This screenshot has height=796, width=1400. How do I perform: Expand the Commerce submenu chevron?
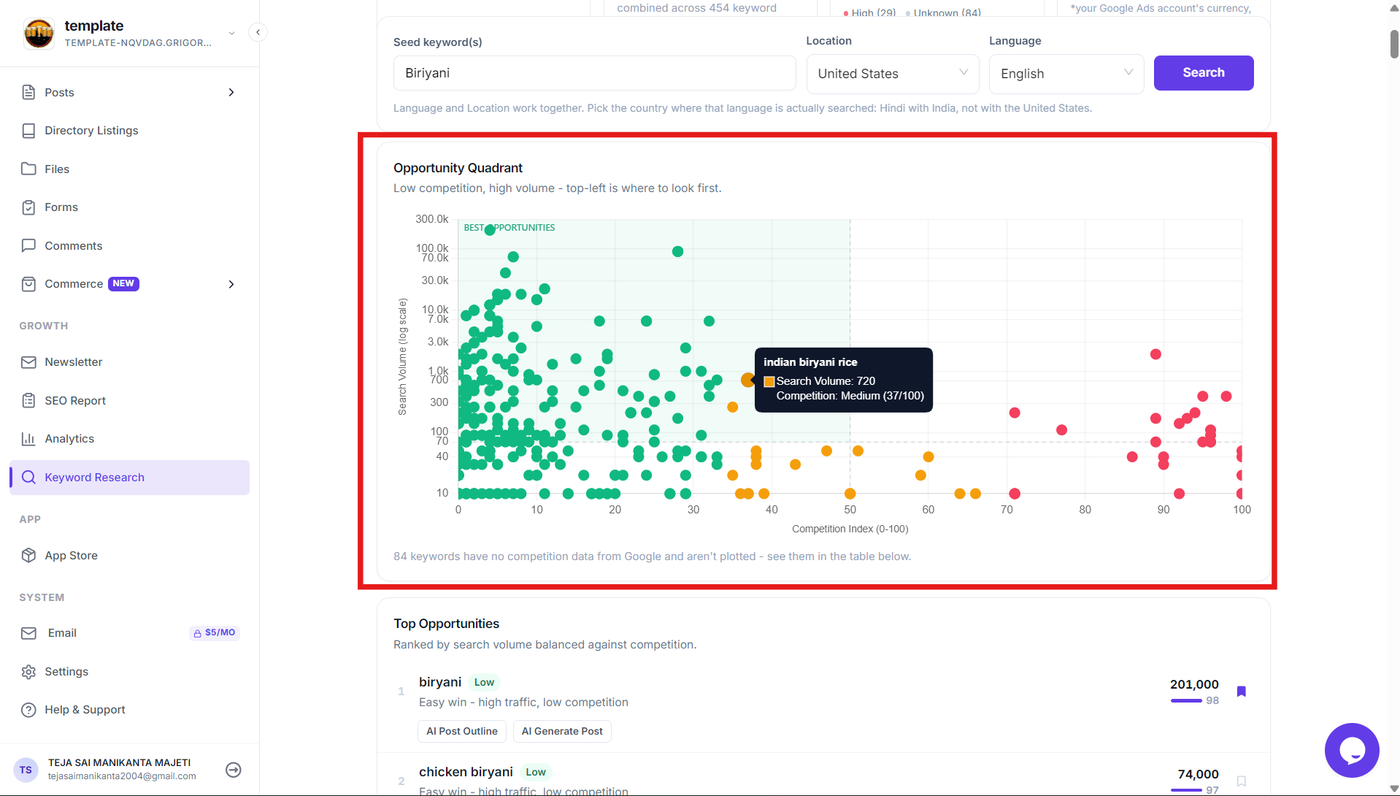pyautogui.click(x=231, y=284)
